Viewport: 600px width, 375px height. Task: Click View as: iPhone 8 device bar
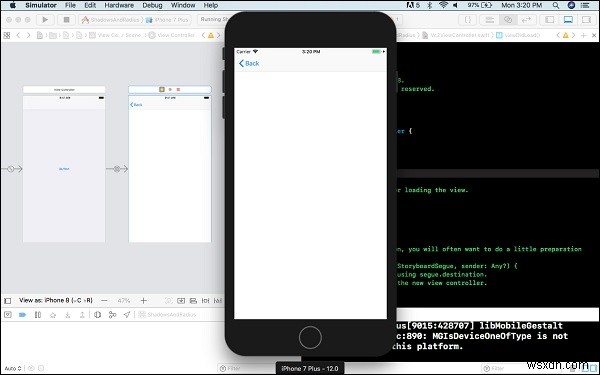tap(56, 300)
